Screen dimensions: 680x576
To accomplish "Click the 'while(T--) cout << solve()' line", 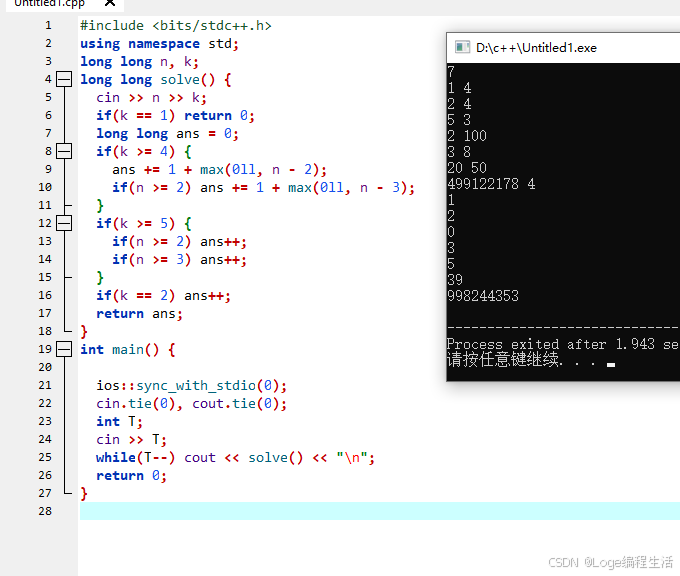I will click(235, 458).
